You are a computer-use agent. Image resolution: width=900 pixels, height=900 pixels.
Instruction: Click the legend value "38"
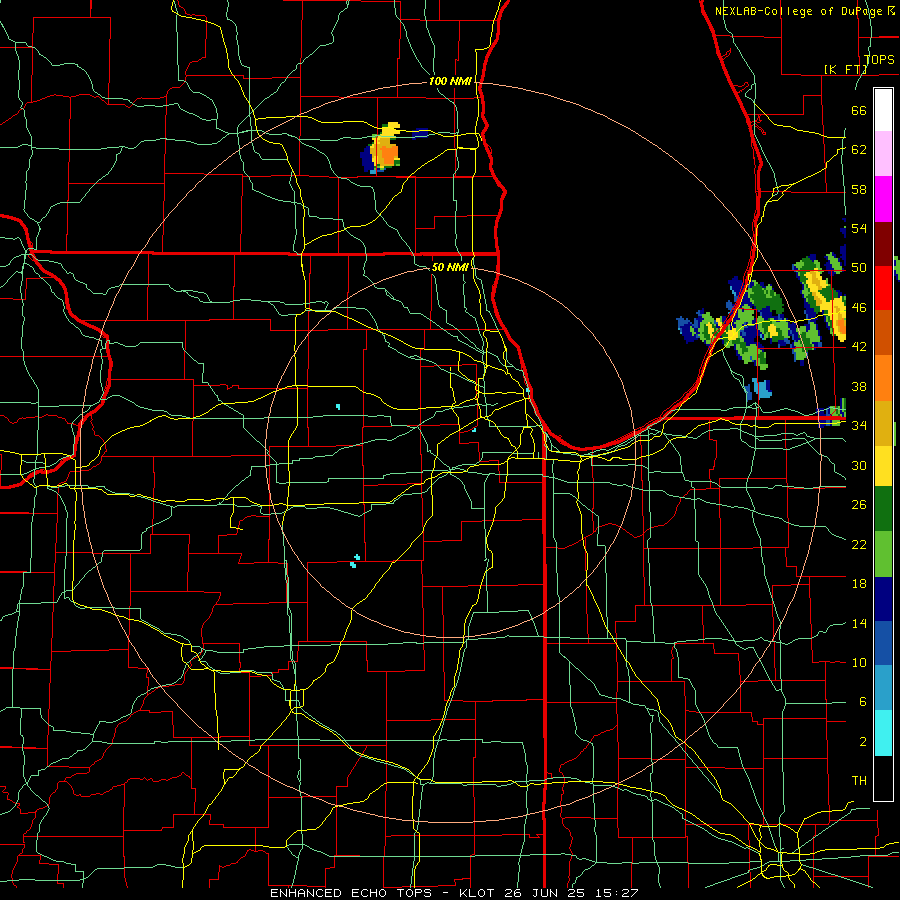[x=859, y=386]
